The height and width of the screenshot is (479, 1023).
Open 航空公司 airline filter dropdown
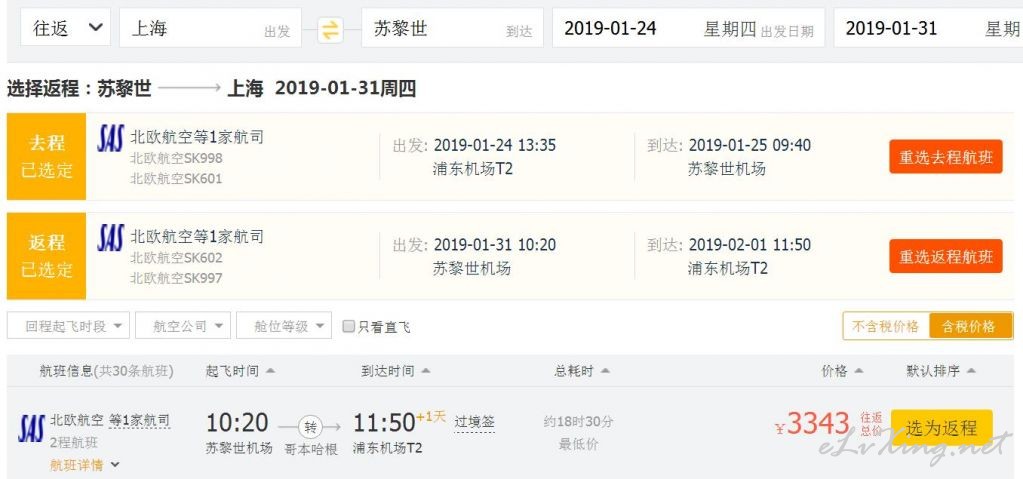[183, 326]
